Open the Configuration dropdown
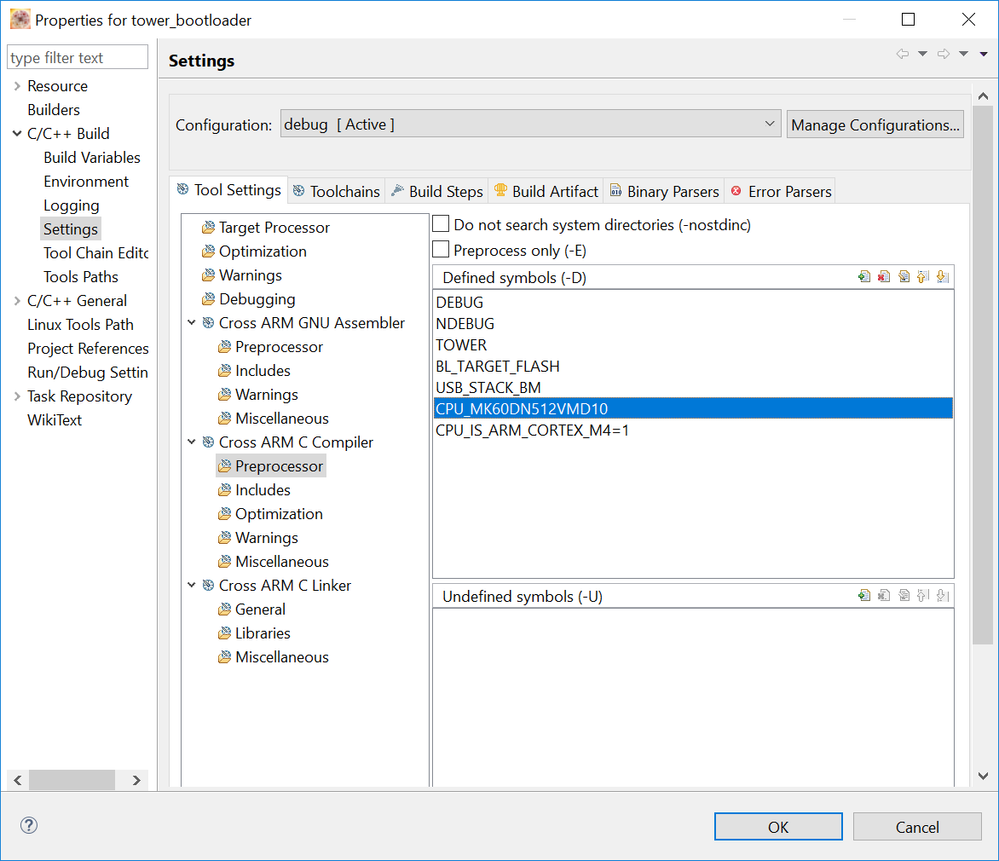 [x=530, y=124]
